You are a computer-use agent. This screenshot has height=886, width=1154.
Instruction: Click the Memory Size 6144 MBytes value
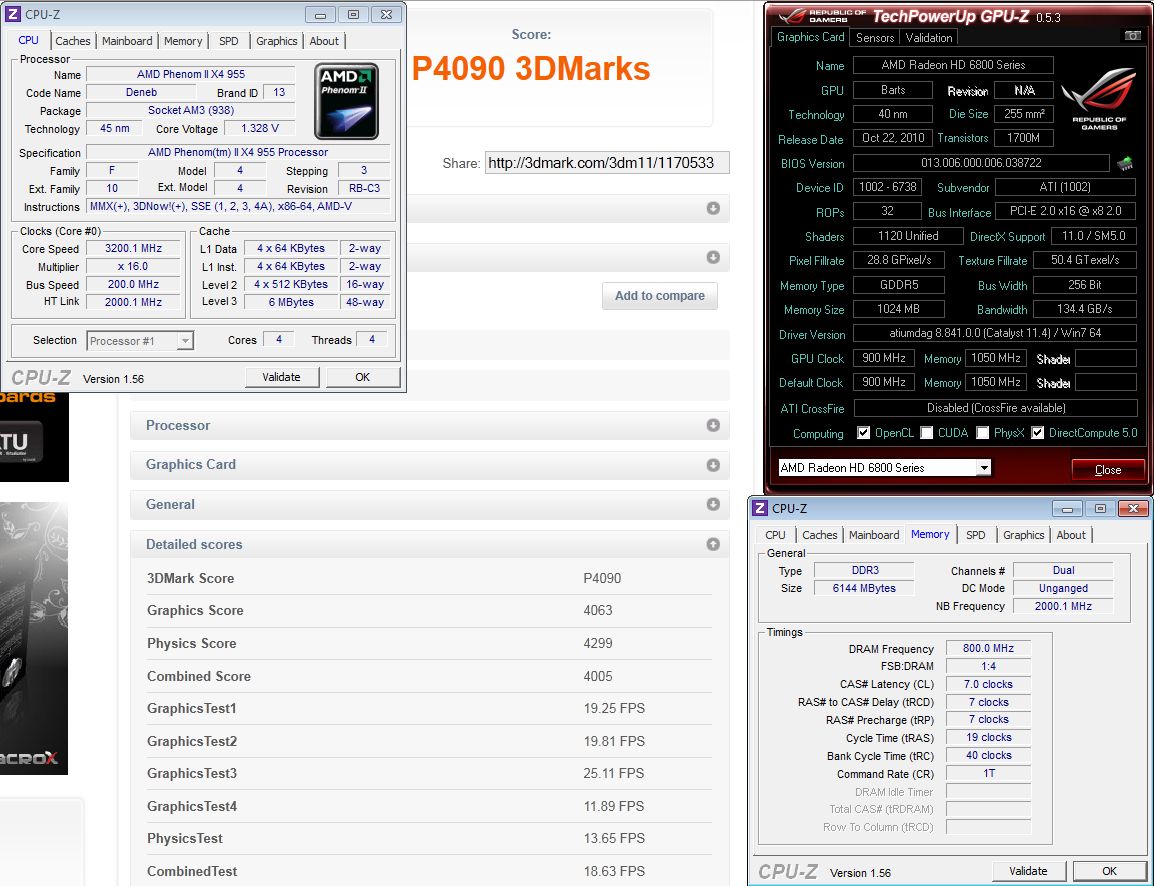(x=864, y=589)
